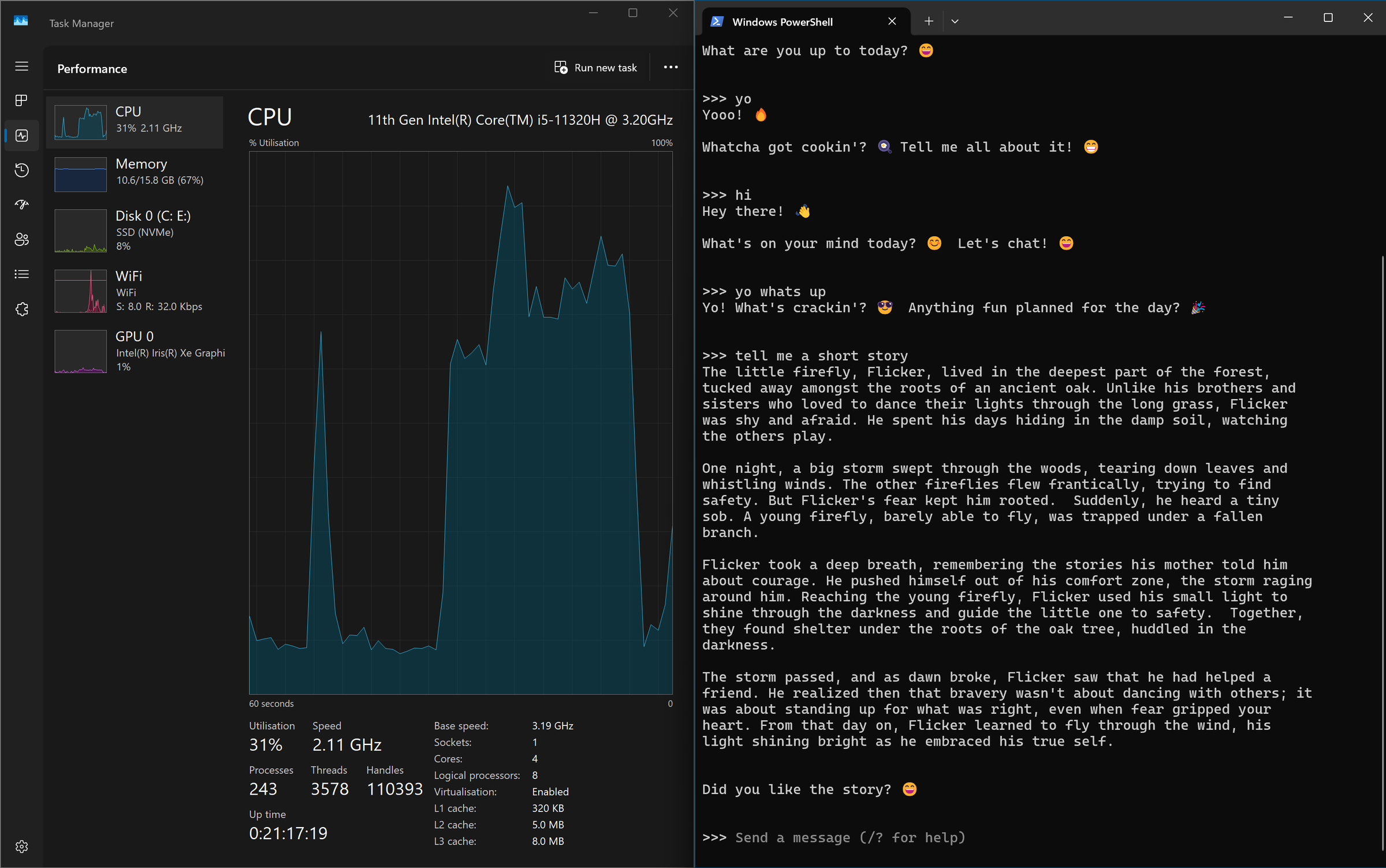Click the Base speed value 3.19 GHz
The image size is (1386, 868).
(x=553, y=726)
